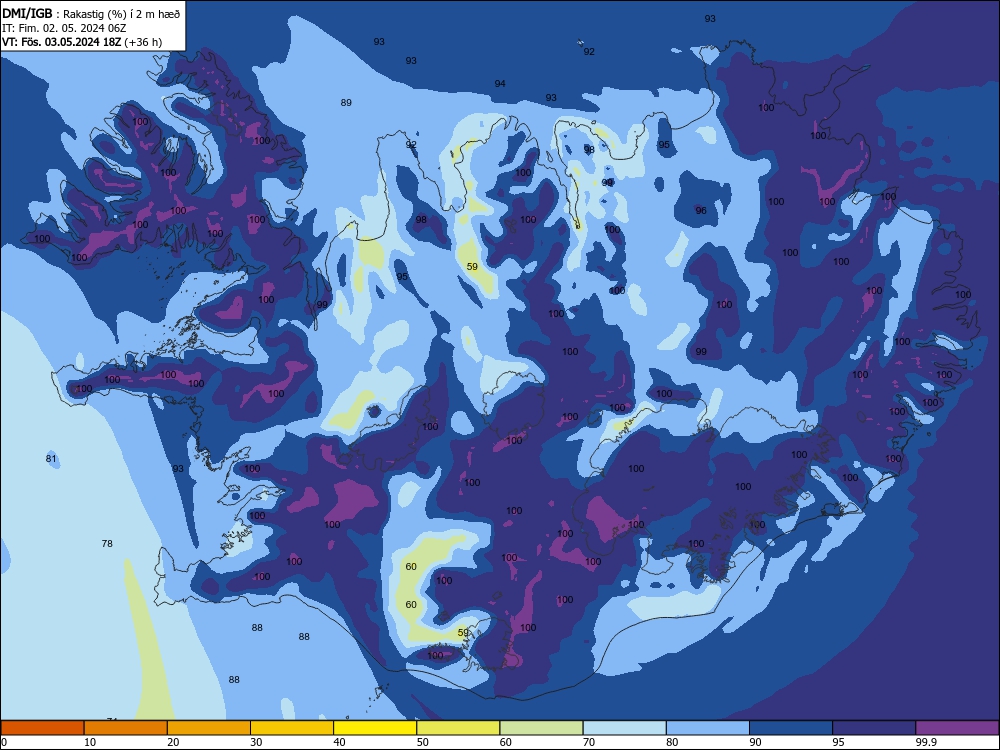Click the legend tick label '10'
Image resolution: width=1000 pixels, height=750 pixels.
[x=90, y=742]
